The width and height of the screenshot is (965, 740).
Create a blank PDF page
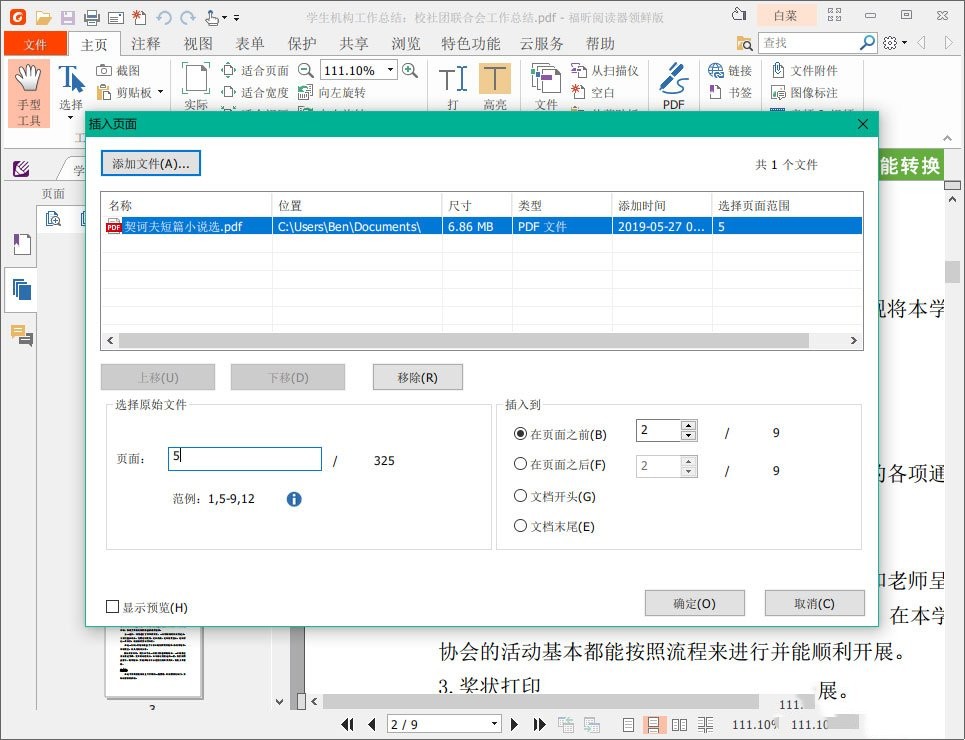[593, 92]
